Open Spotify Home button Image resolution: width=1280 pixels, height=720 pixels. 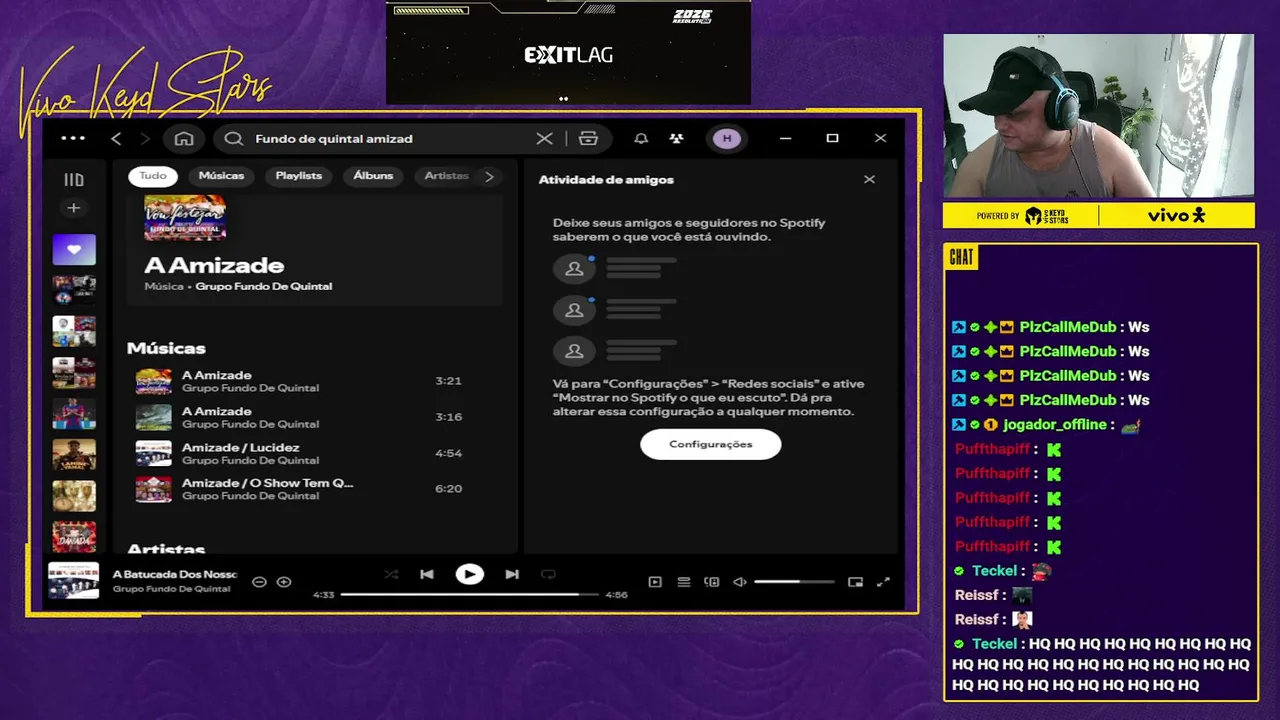click(184, 138)
